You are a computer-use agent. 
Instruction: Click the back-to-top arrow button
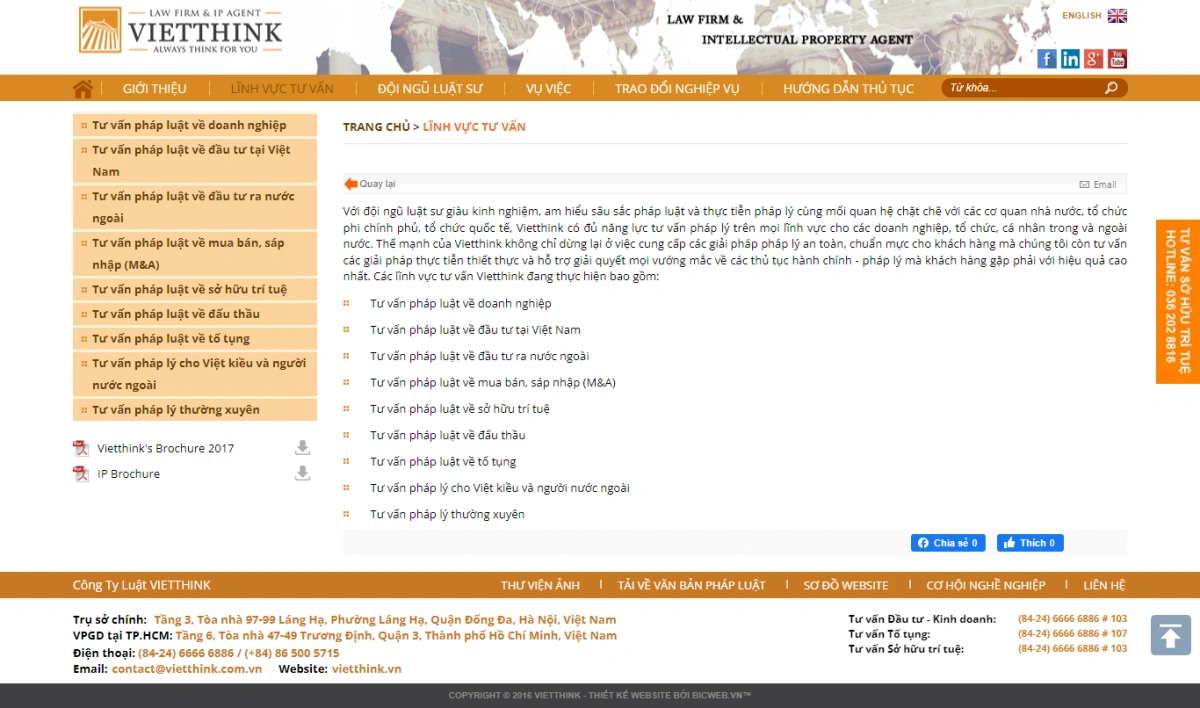1171,635
